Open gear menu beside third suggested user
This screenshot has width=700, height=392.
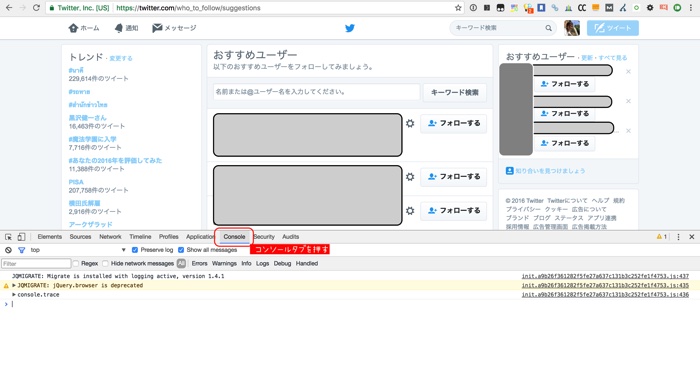coord(410,211)
